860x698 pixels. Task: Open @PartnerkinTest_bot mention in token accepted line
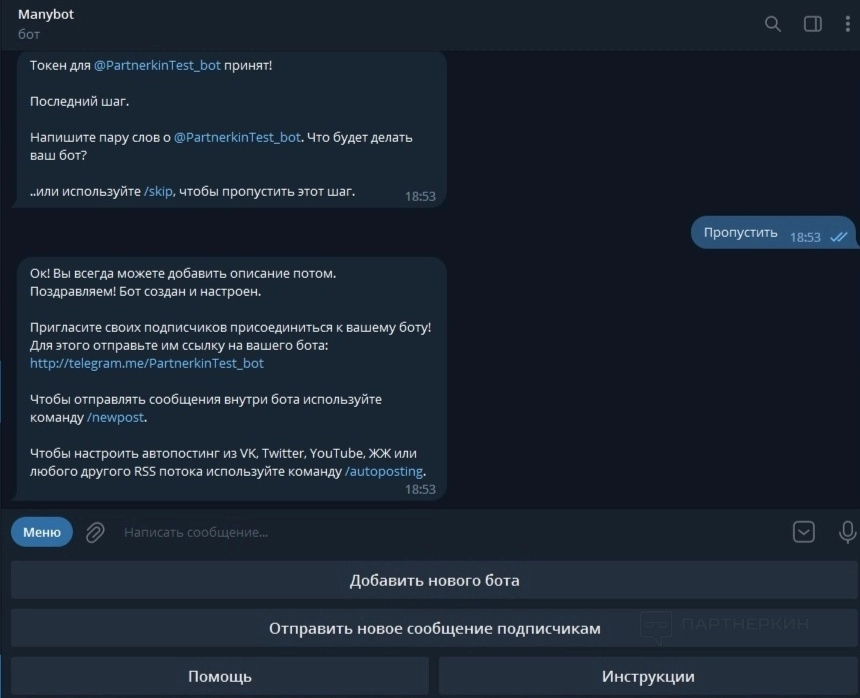157,65
